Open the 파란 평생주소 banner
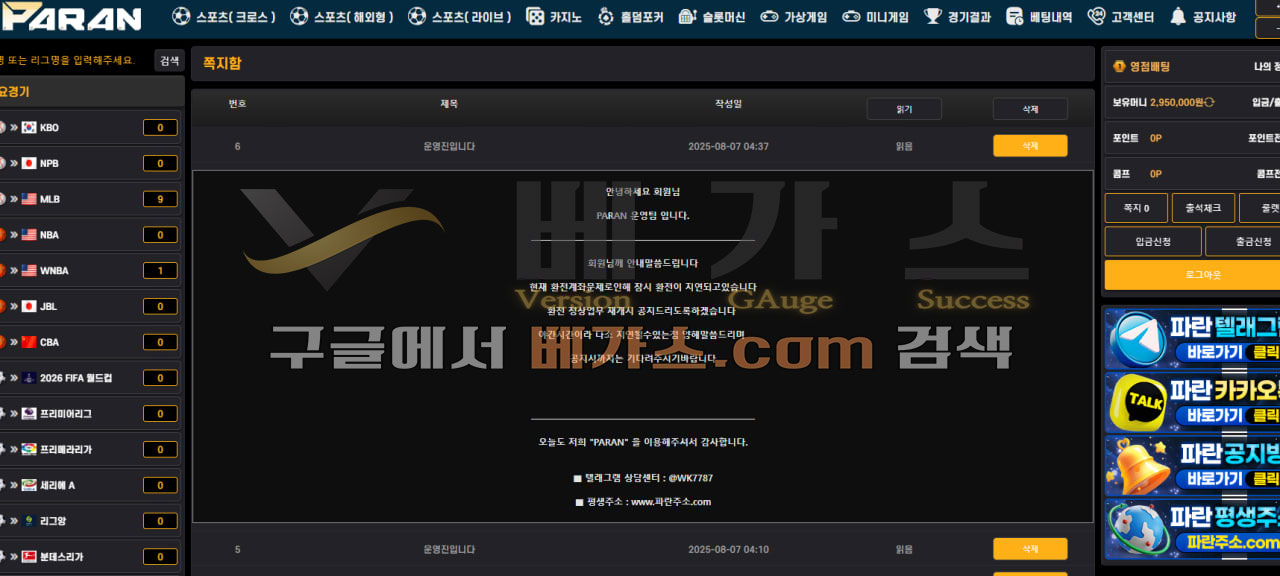 pyautogui.click(x=1192, y=530)
